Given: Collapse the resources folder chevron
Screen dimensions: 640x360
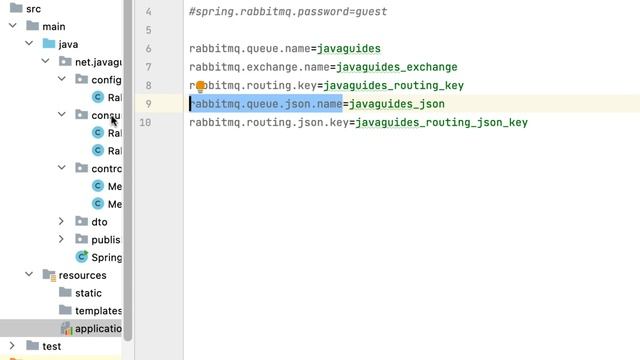Looking at the screenshot, I should [29, 275].
